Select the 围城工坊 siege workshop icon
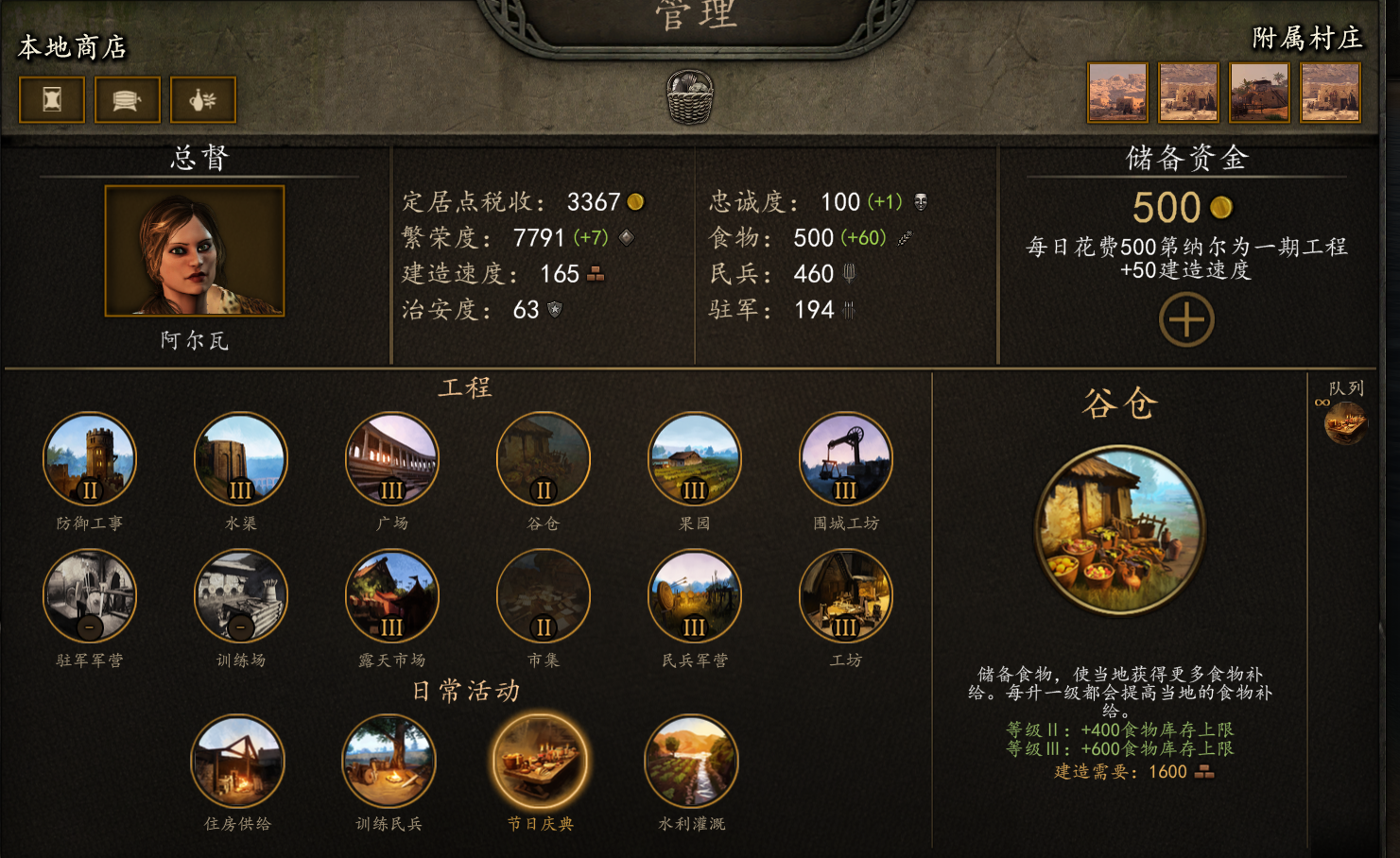Screen dimensions: 1400x858 point(846,459)
